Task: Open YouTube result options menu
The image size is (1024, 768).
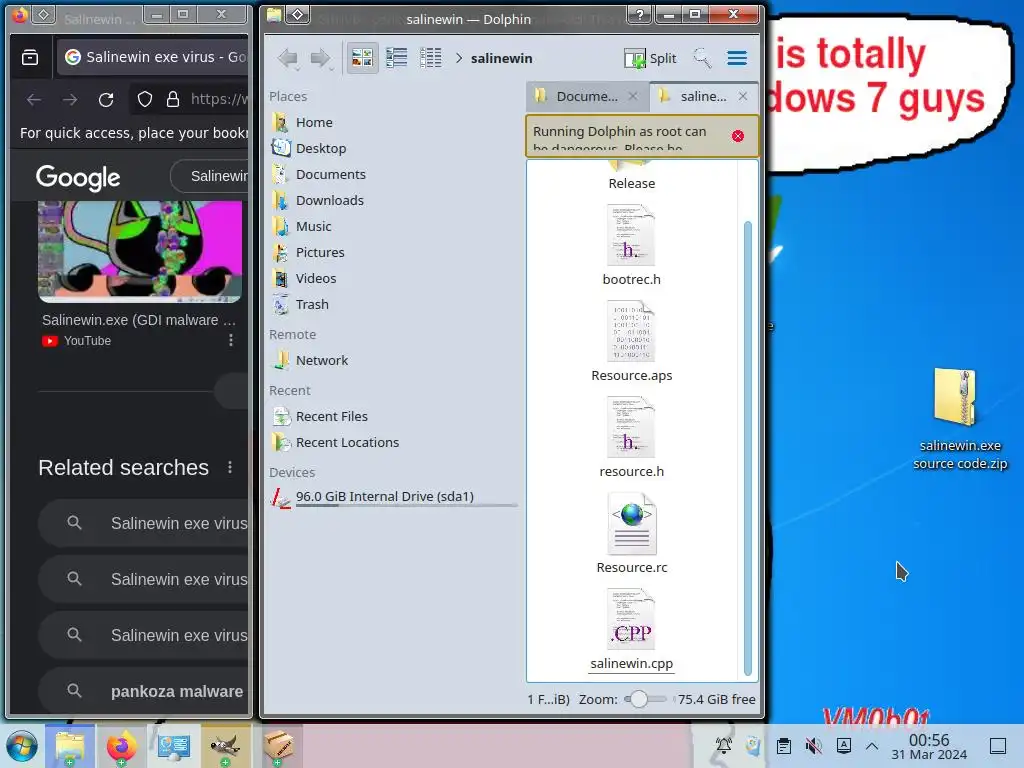Action: [x=231, y=340]
